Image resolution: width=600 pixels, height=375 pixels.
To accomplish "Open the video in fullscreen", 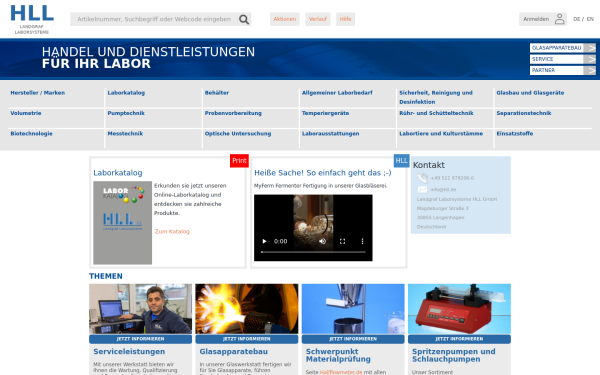I will [342, 241].
